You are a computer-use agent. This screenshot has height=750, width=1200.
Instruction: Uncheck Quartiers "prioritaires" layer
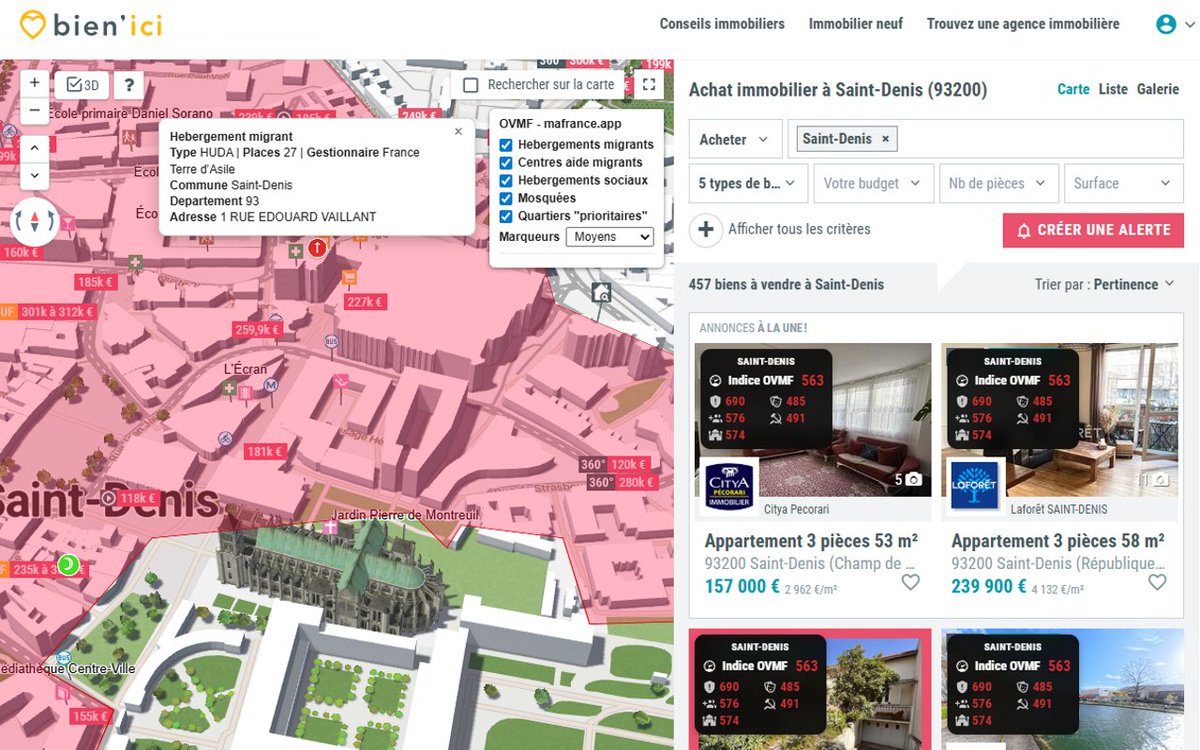506,216
